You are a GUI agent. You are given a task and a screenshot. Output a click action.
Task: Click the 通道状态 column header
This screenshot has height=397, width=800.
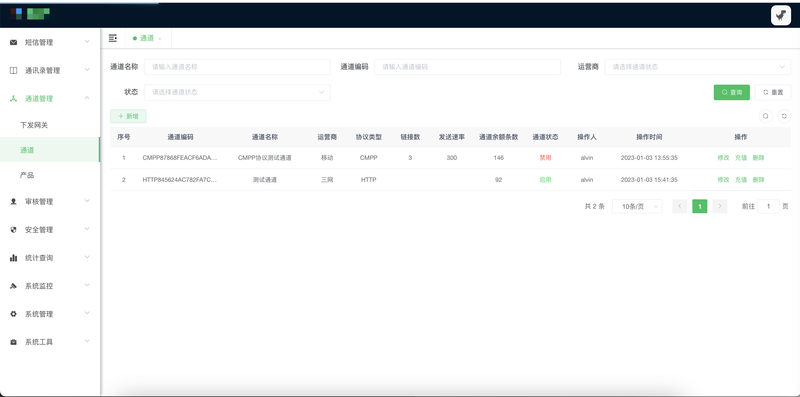click(x=545, y=137)
